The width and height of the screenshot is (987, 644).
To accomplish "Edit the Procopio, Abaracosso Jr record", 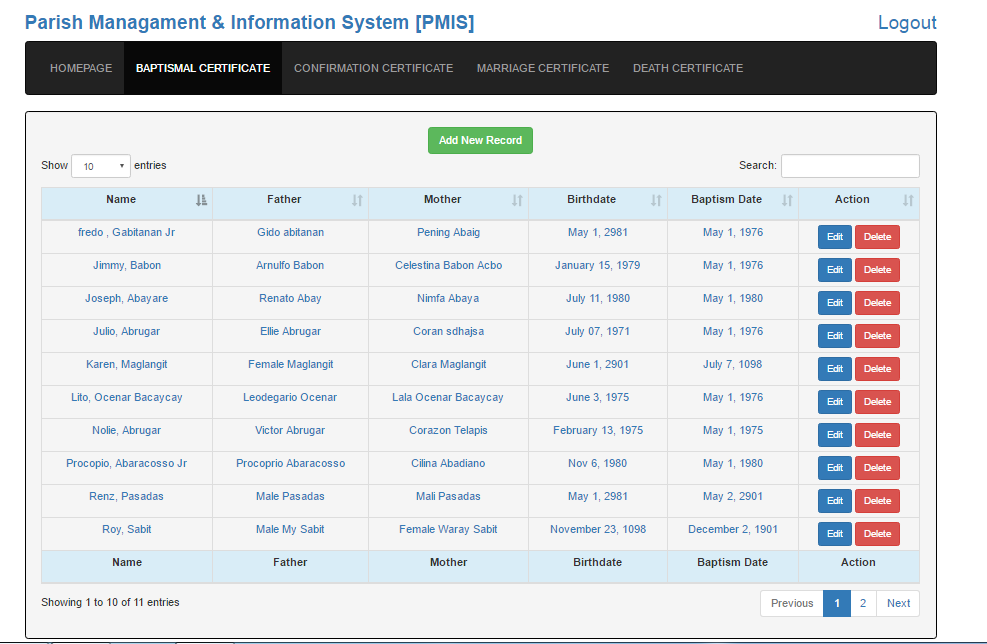I will click(x=835, y=468).
